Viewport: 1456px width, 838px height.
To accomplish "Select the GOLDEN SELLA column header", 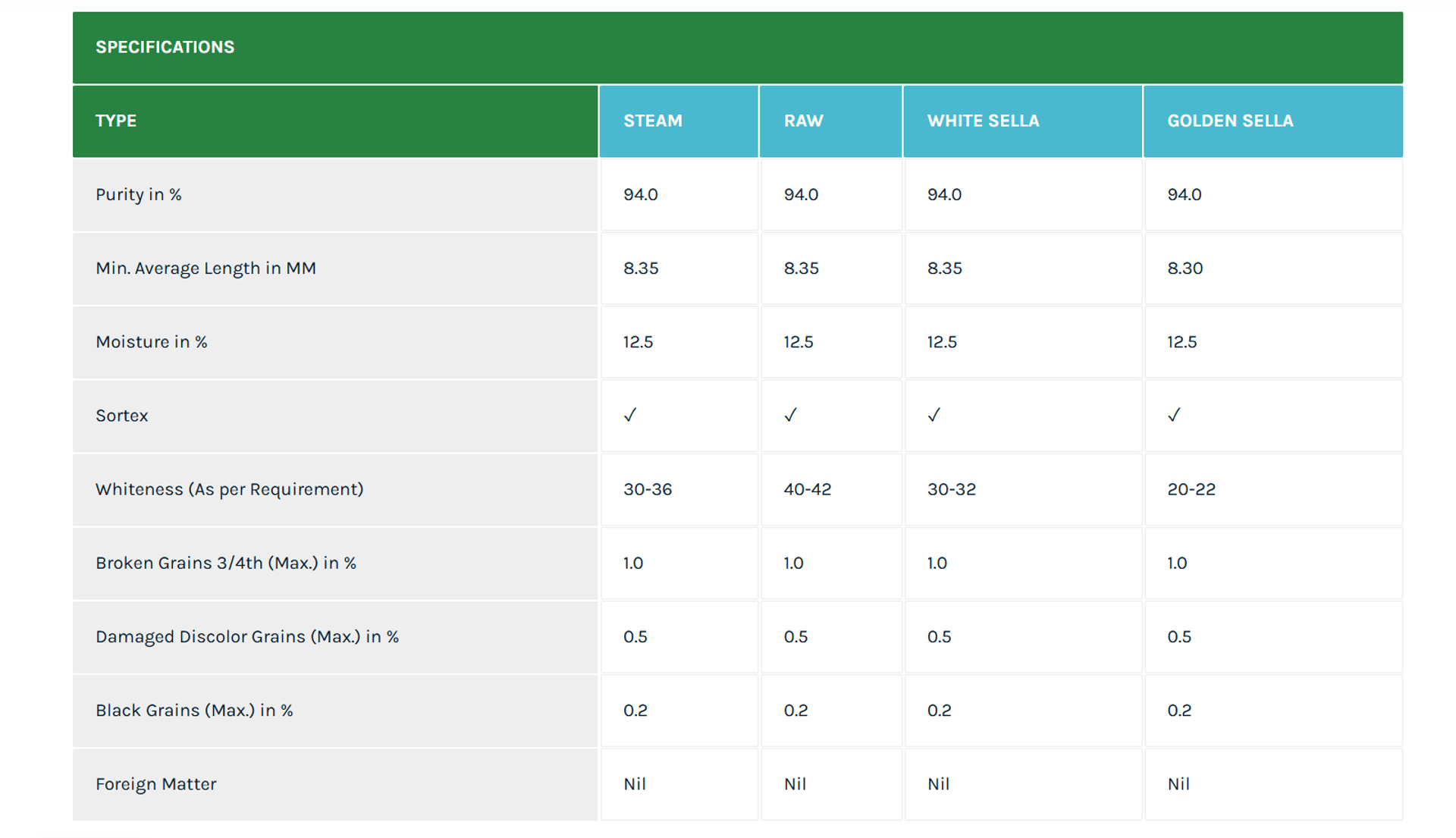I will pyautogui.click(x=1273, y=121).
